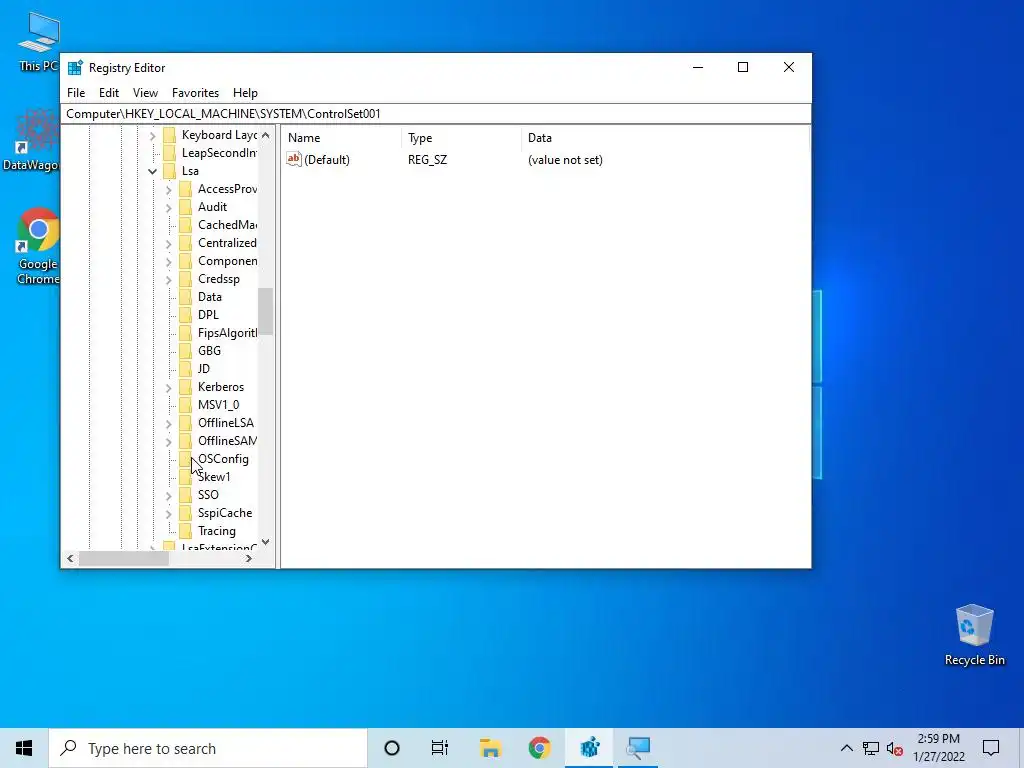Image resolution: width=1024 pixels, height=768 pixels.
Task: Click the Registry Editor title bar icon
Action: [x=76, y=68]
